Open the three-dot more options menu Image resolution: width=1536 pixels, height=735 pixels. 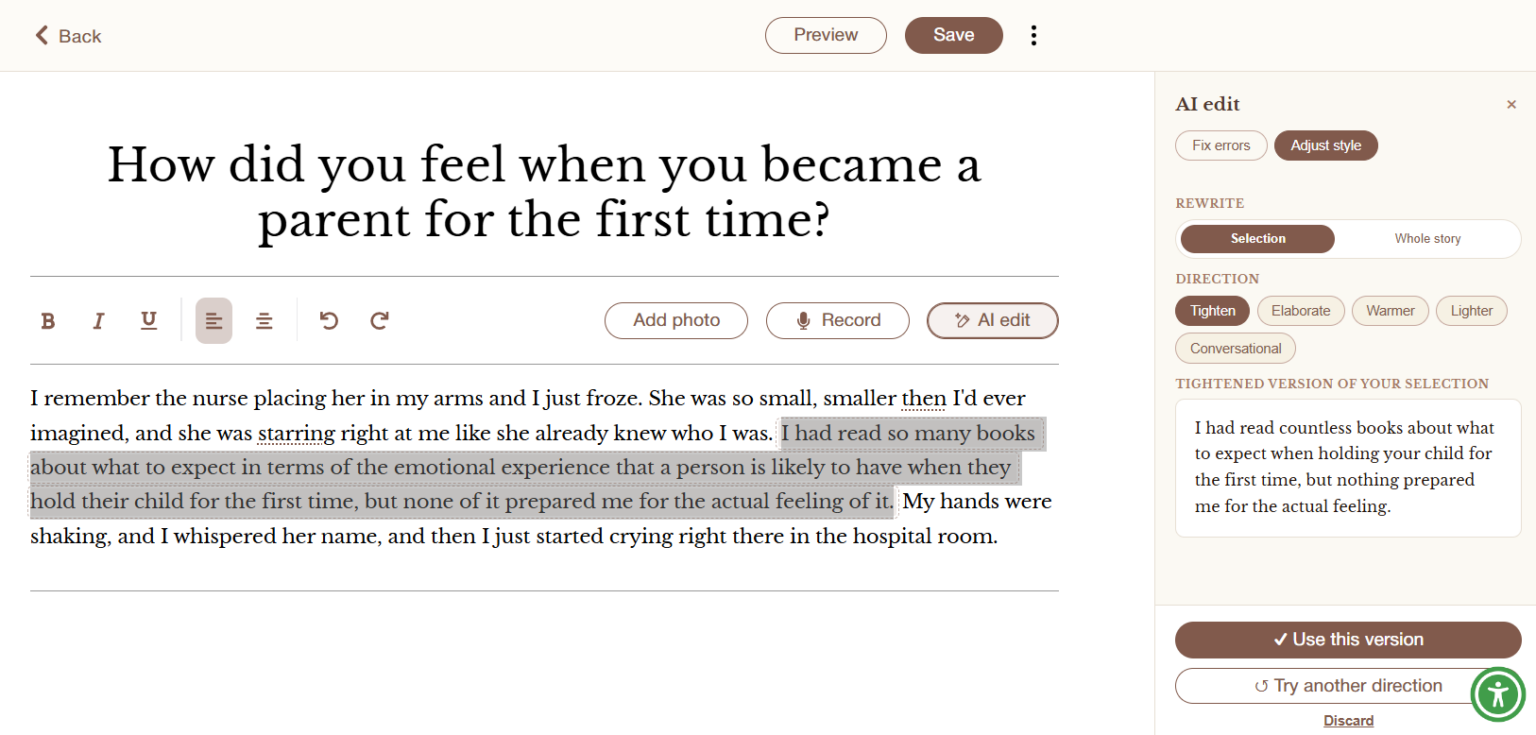point(1033,35)
